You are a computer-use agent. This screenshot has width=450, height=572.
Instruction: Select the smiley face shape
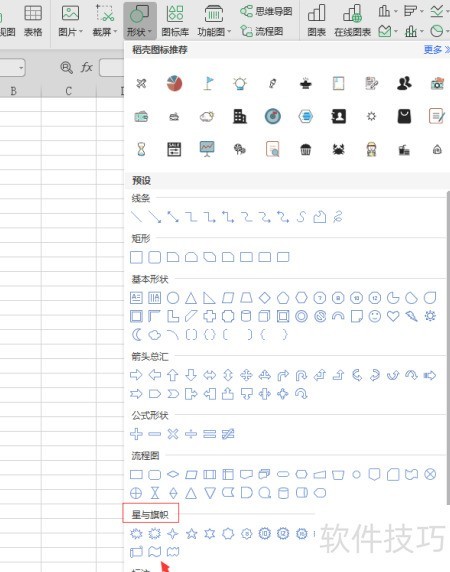click(x=375, y=316)
